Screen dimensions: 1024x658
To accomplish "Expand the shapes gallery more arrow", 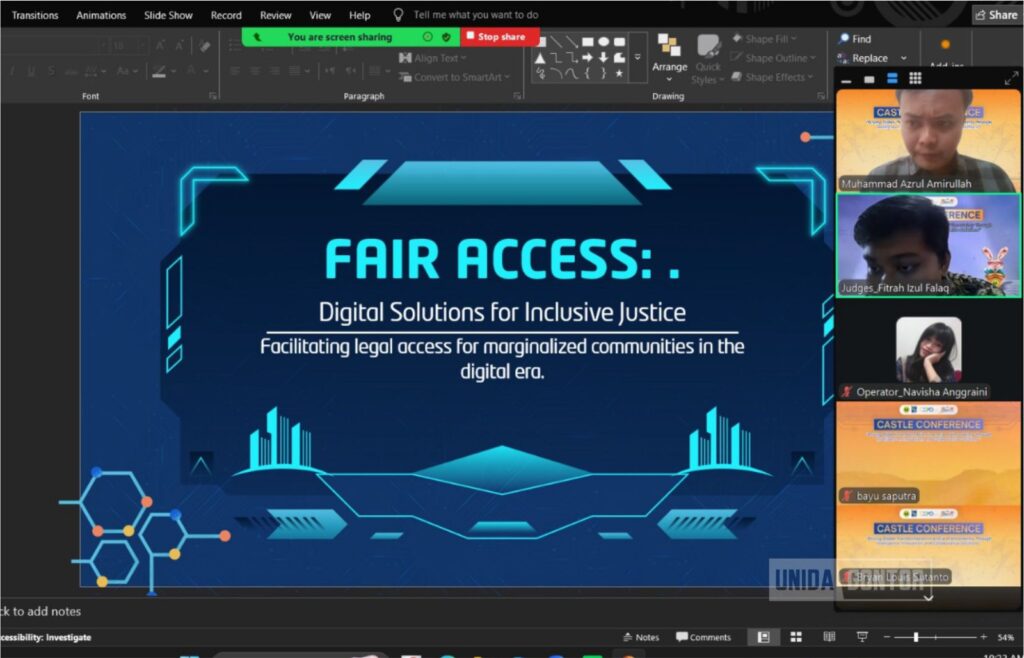I will coord(638,57).
